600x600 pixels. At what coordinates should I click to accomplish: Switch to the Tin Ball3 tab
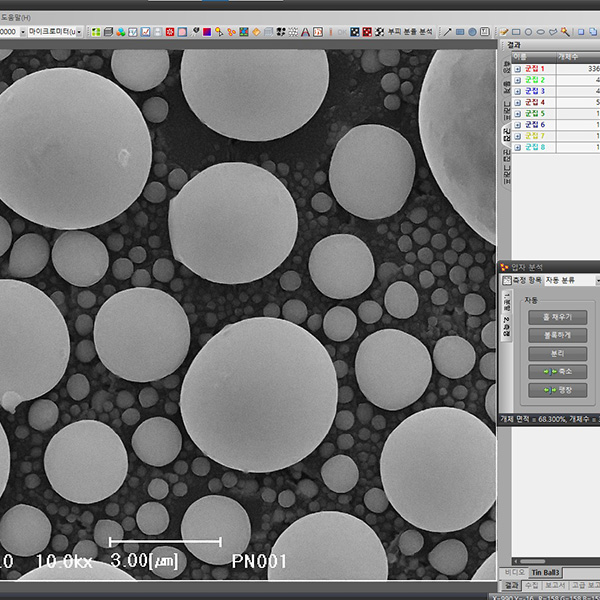(546, 571)
